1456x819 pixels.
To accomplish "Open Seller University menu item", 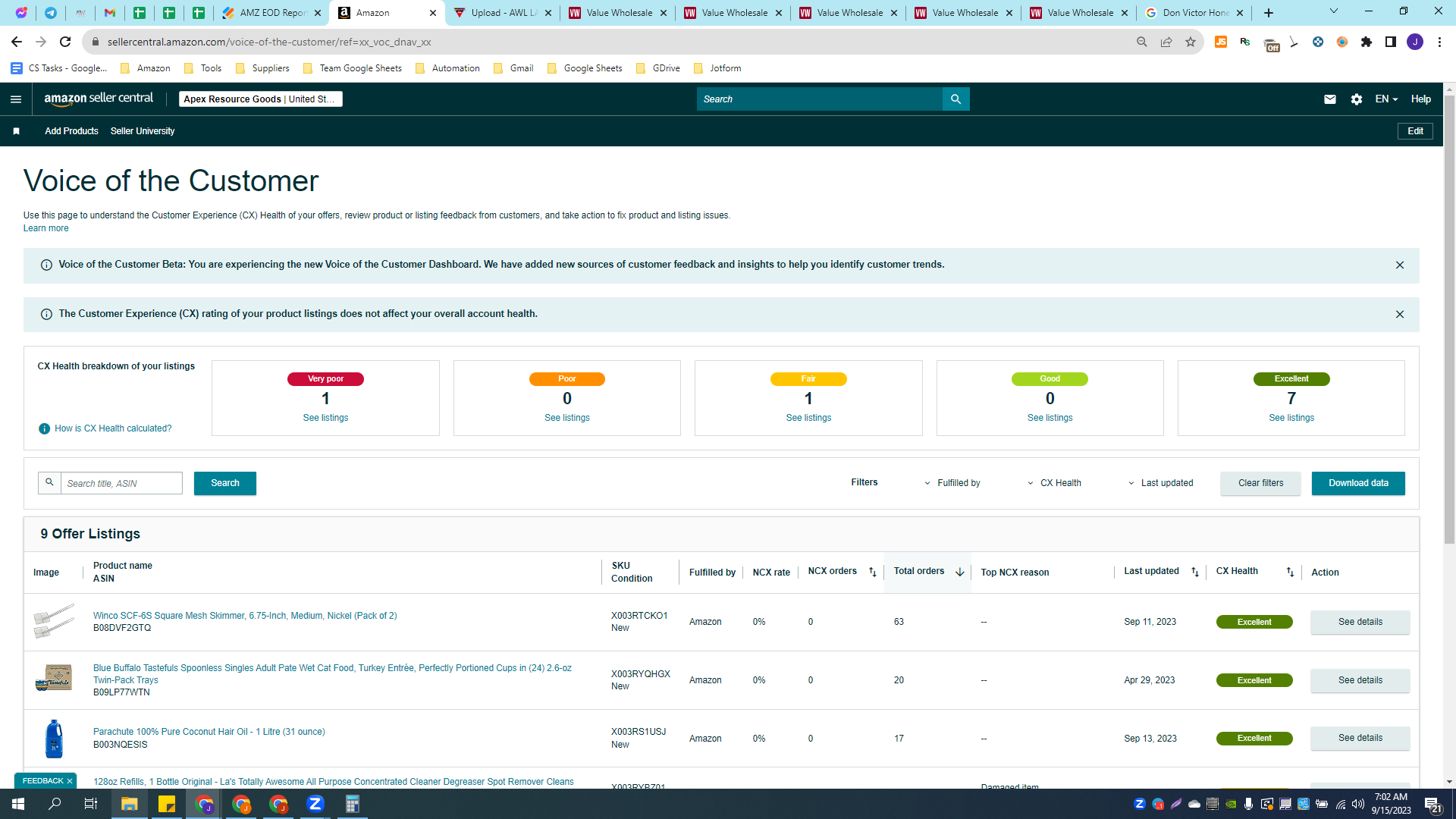I will (x=143, y=131).
